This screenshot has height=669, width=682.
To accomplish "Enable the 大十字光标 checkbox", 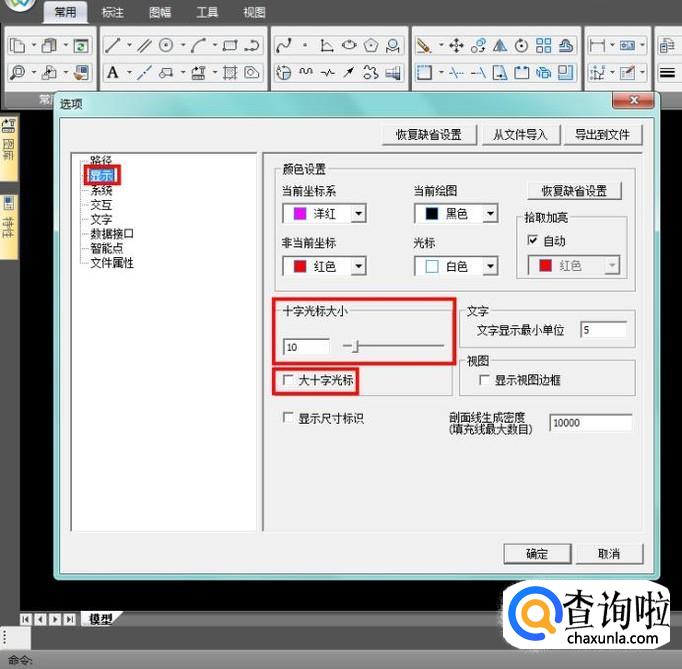I will 288,380.
